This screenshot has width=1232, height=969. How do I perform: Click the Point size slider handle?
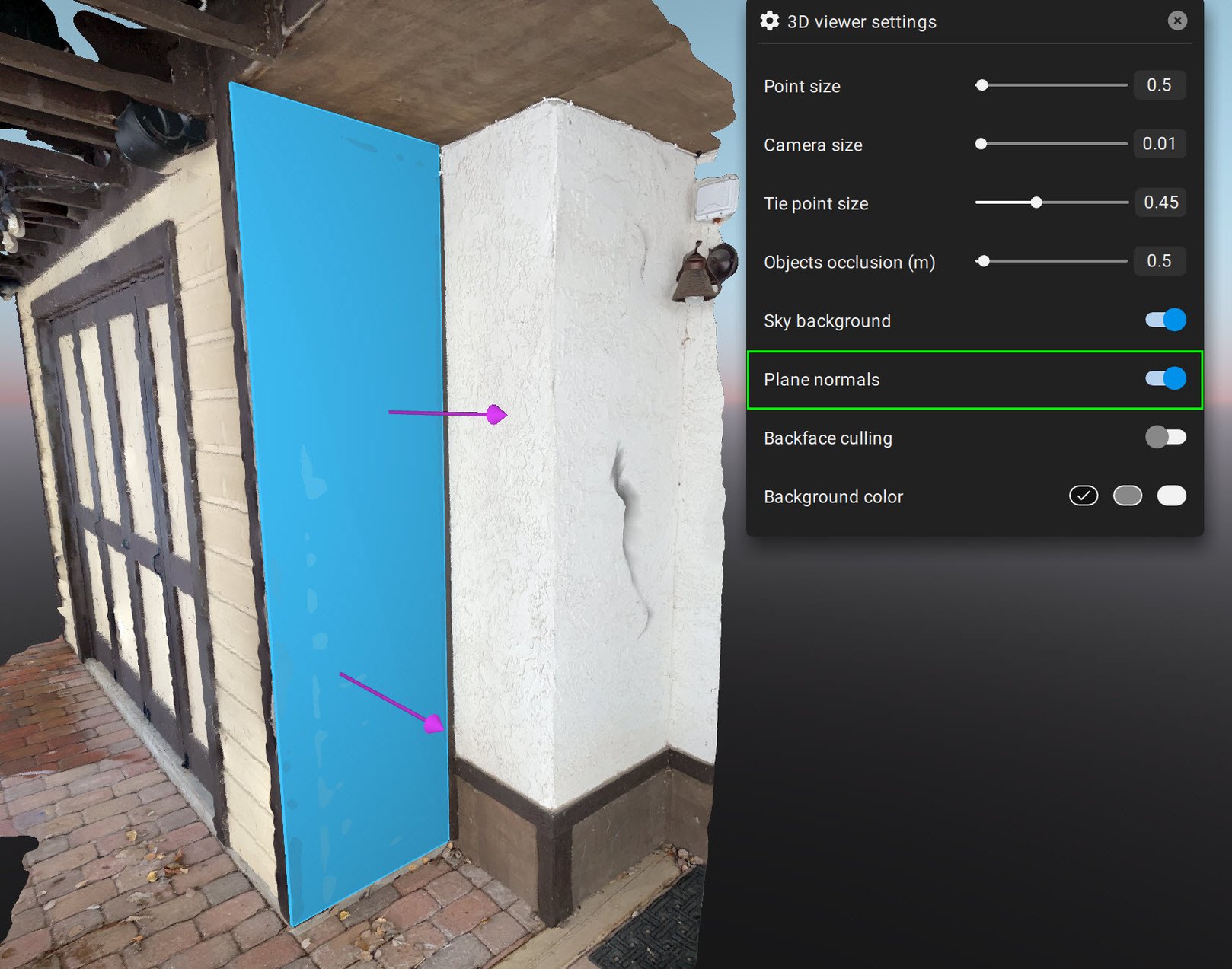pos(982,85)
